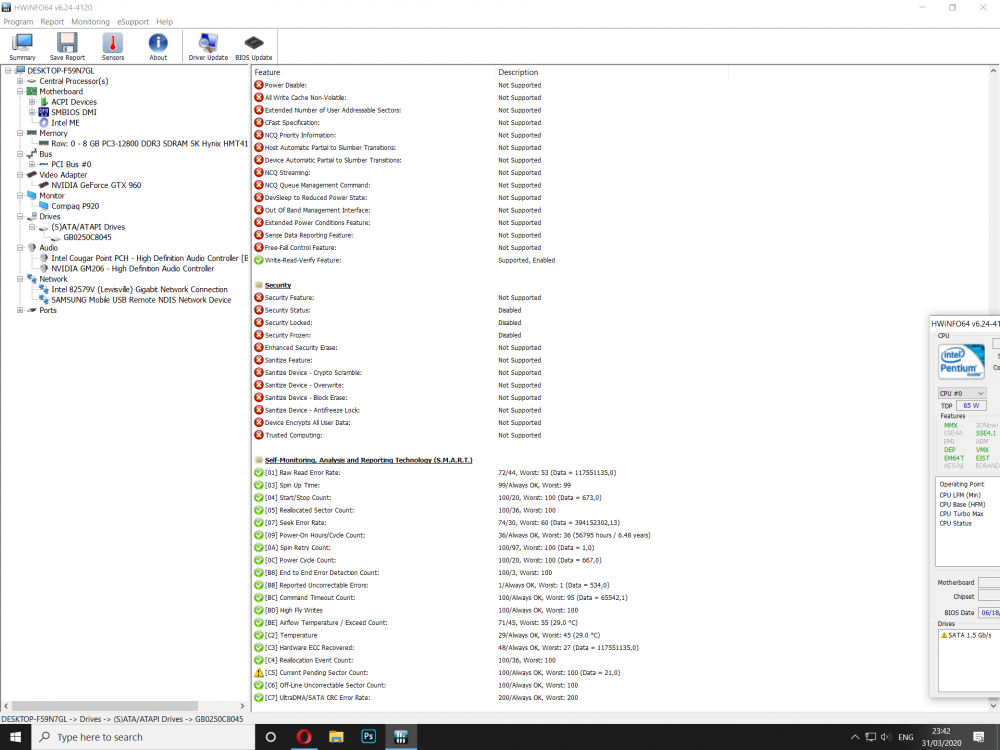Screen dimensions: 1000x750
Task: Expand the Central Processor(s) node
Action: [x=20, y=81]
